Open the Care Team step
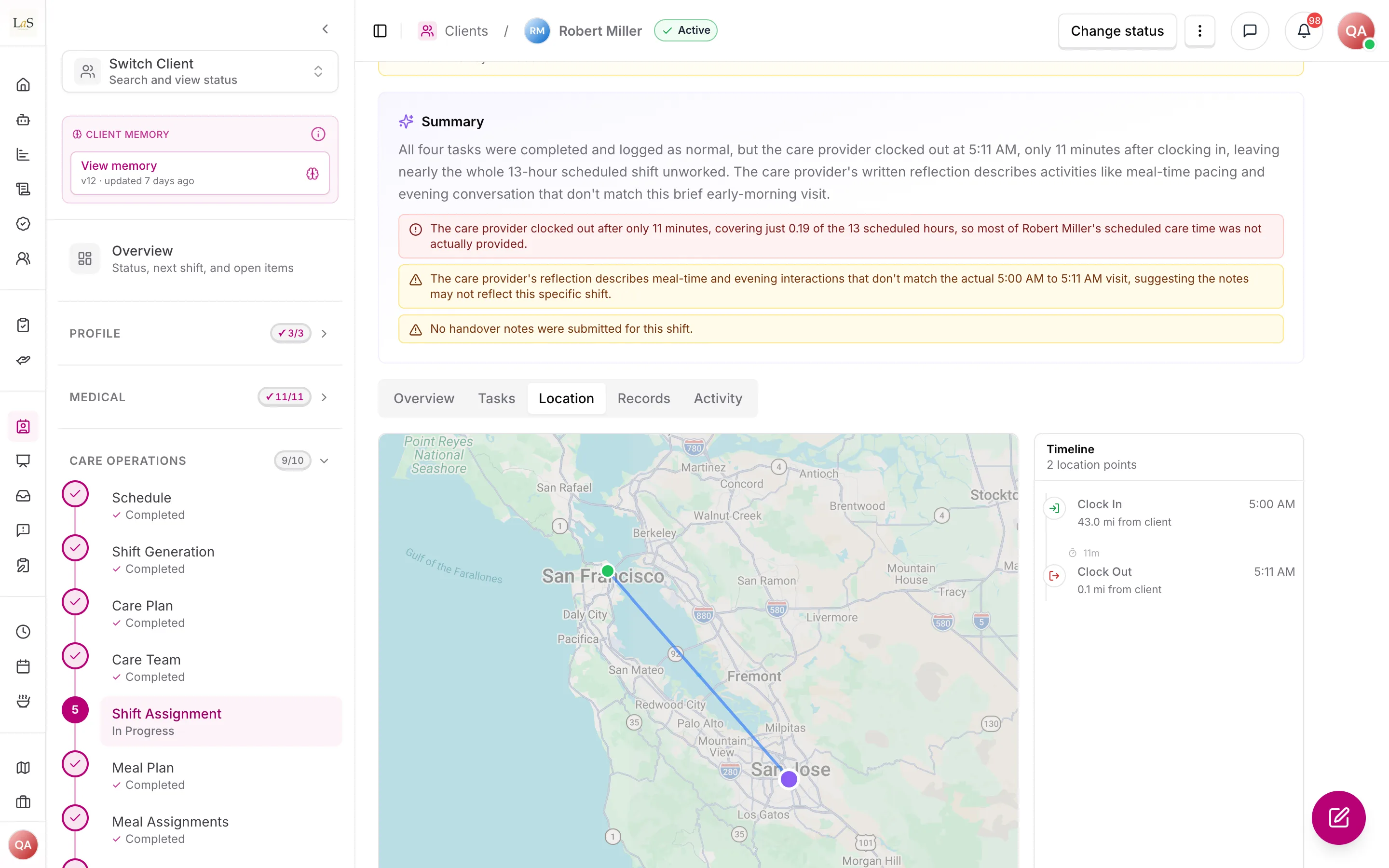 [x=221, y=667]
